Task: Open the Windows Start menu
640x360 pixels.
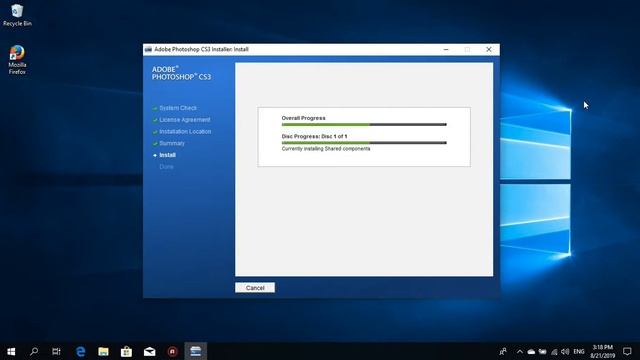Action: (11, 351)
